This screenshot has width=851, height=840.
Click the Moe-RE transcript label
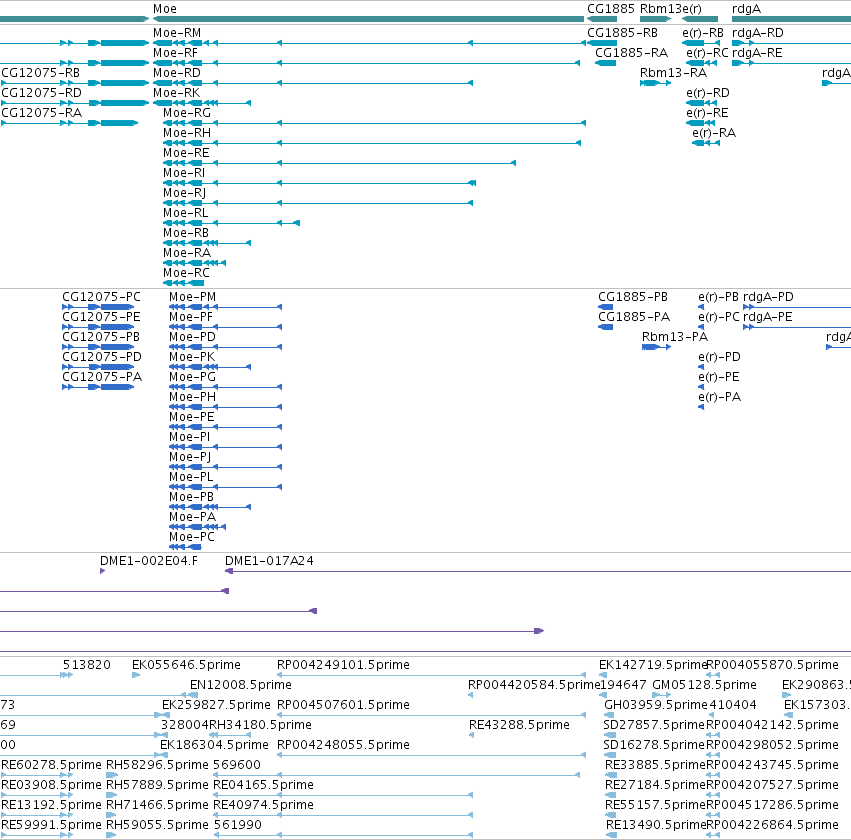click(x=186, y=153)
